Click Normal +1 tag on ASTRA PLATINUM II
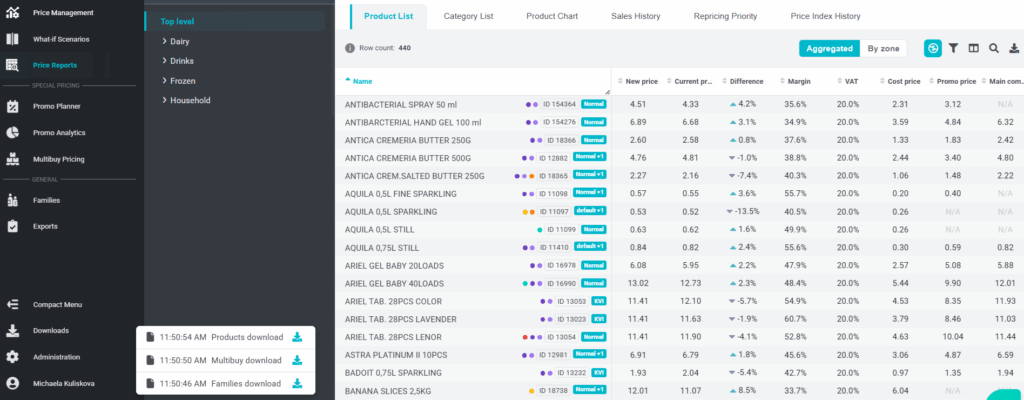The height and width of the screenshot is (400, 1024). 590,355
